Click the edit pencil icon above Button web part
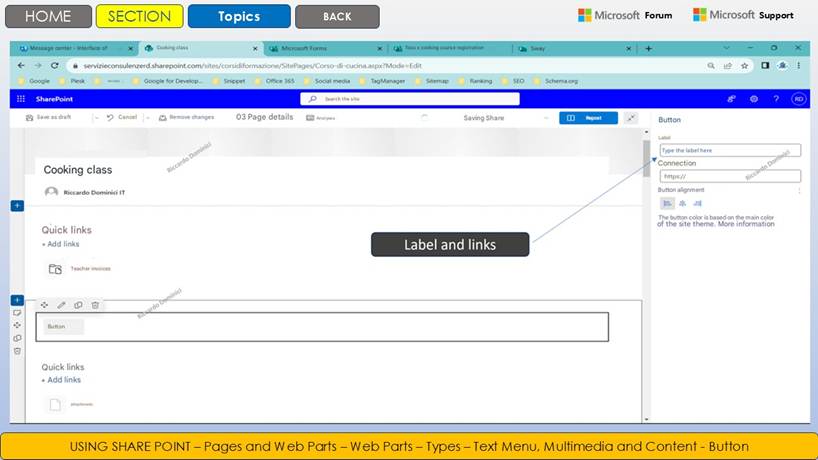Screen dimensions: 818x460 pos(61,305)
